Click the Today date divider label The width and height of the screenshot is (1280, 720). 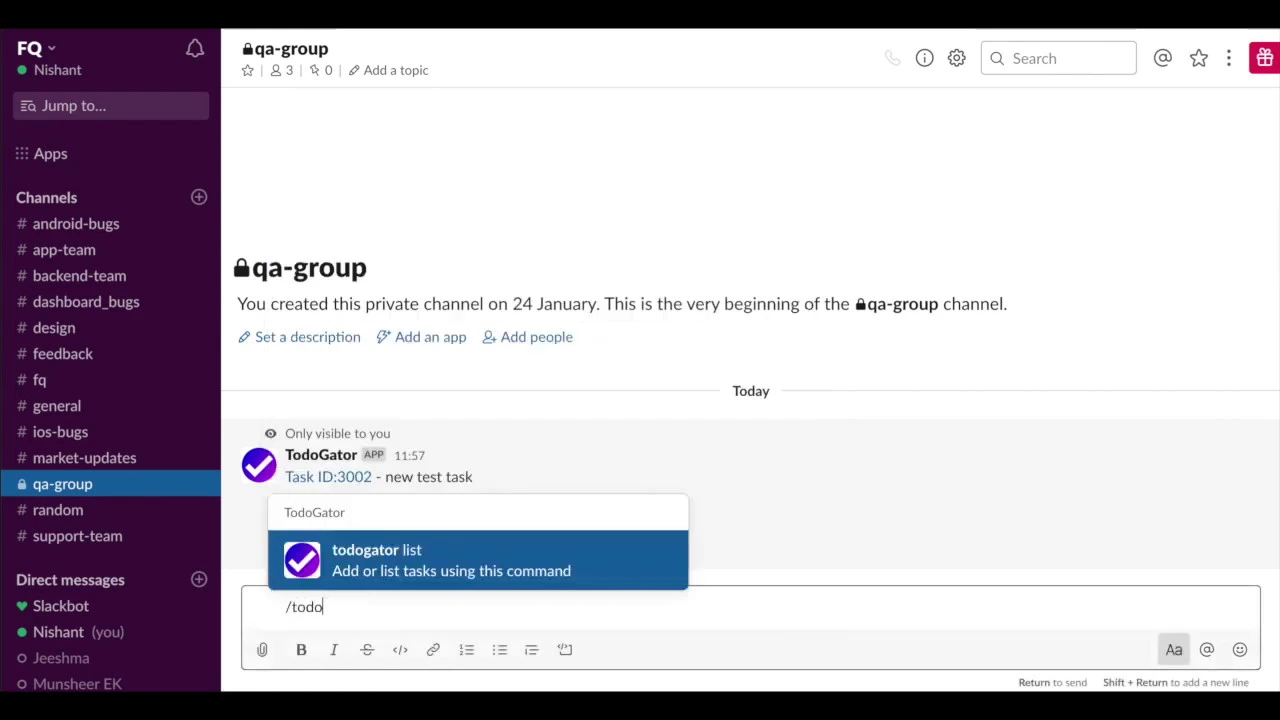tap(751, 391)
